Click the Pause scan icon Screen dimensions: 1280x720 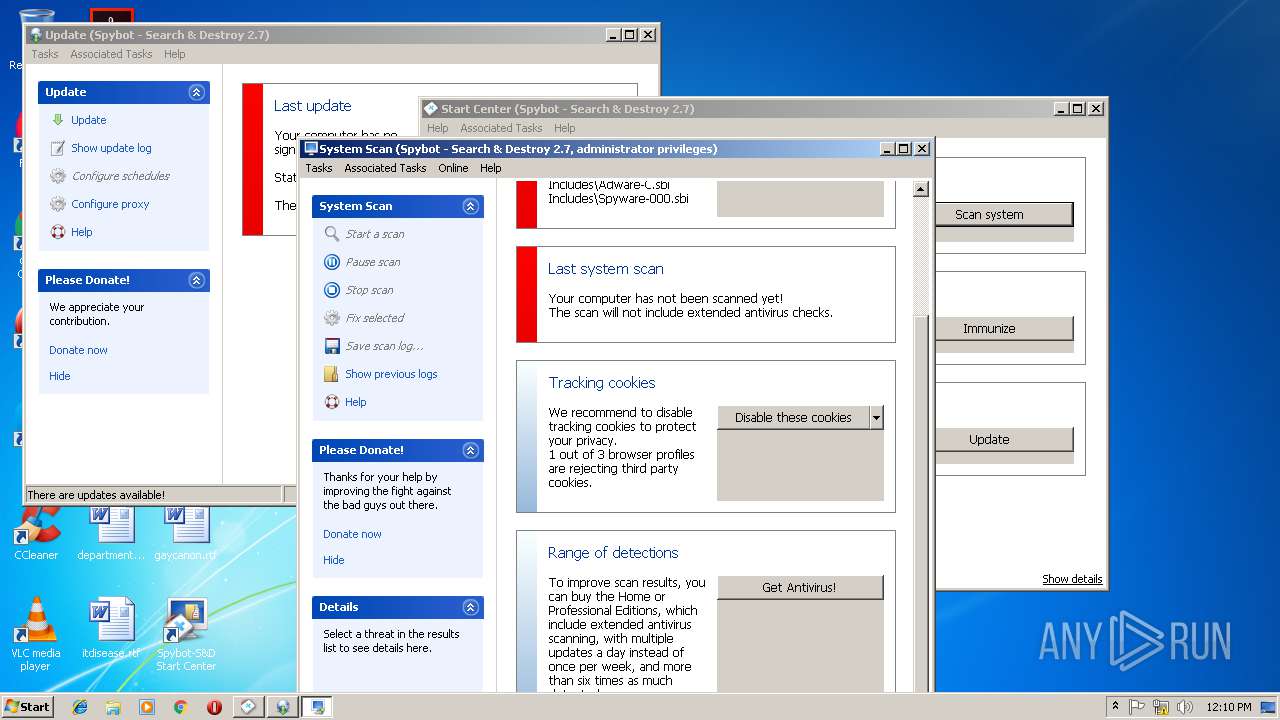point(332,262)
